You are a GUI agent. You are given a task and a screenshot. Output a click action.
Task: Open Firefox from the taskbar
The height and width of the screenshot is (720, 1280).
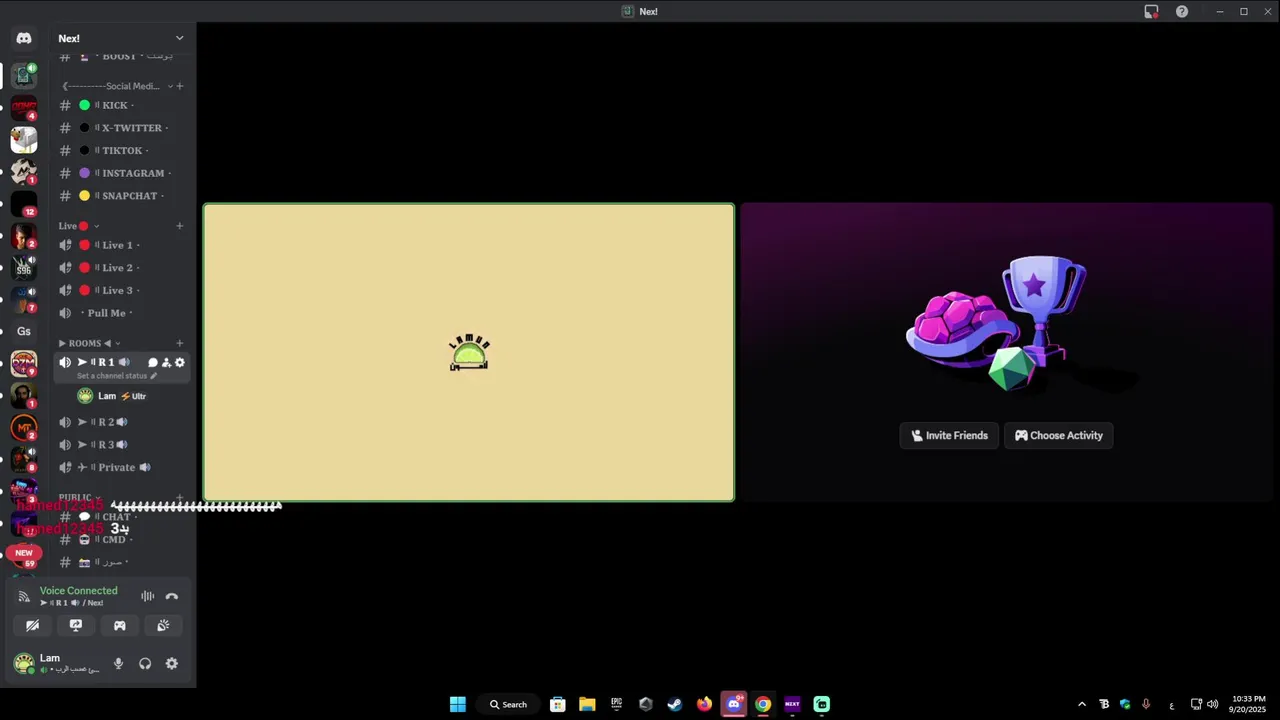(705, 704)
